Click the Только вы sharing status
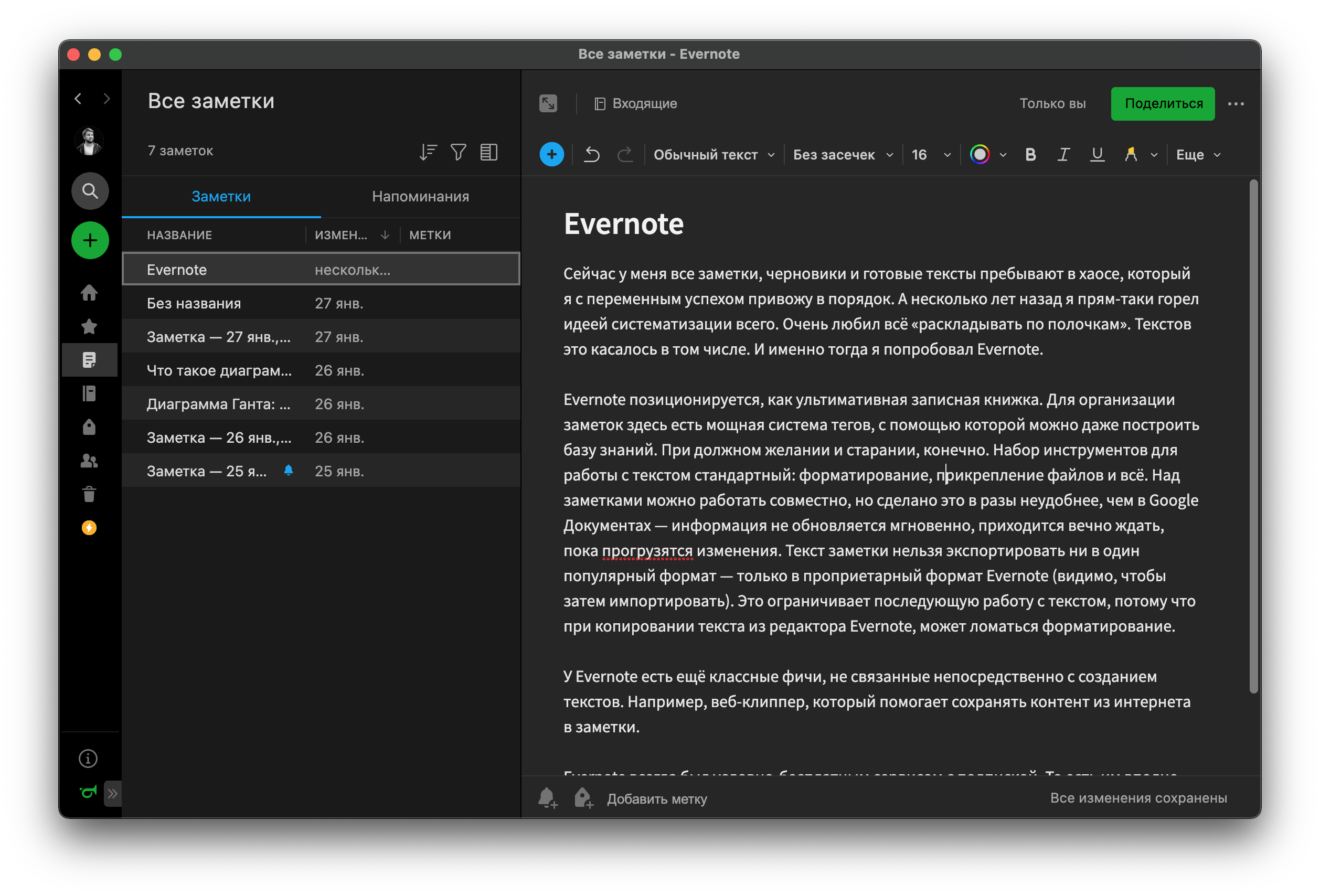This screenshot has width=1320, height=896. [1052, 103]
